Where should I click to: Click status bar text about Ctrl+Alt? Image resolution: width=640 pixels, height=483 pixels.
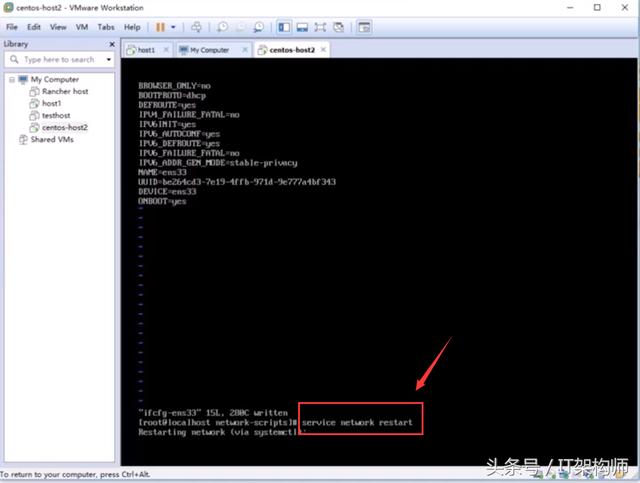[x=75, y=474]
